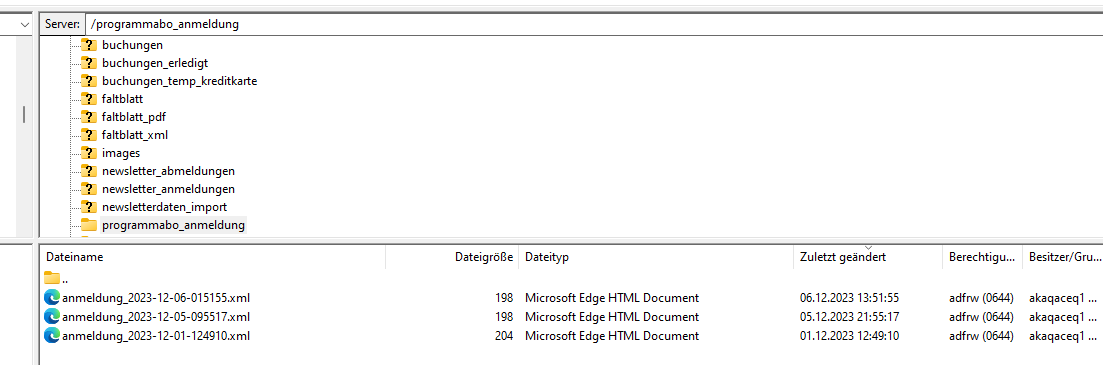Sort by the Zuletzt geändert column

tap(867, 257)
